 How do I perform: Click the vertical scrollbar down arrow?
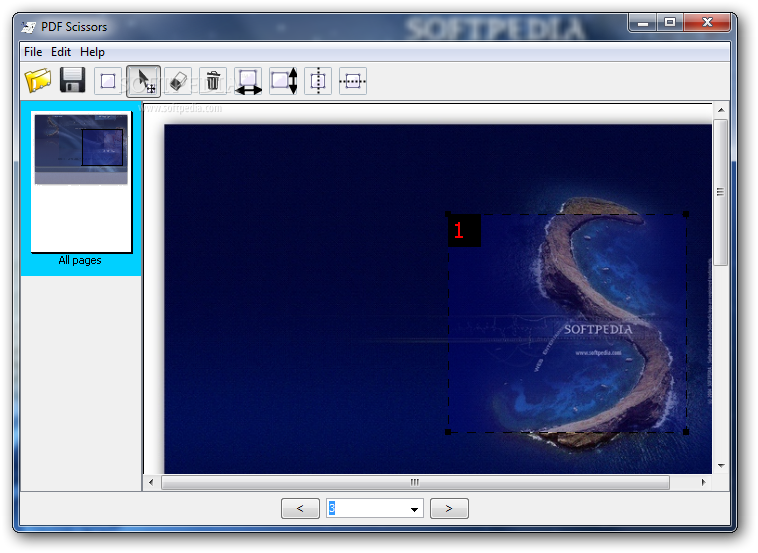tap(721, 466)
